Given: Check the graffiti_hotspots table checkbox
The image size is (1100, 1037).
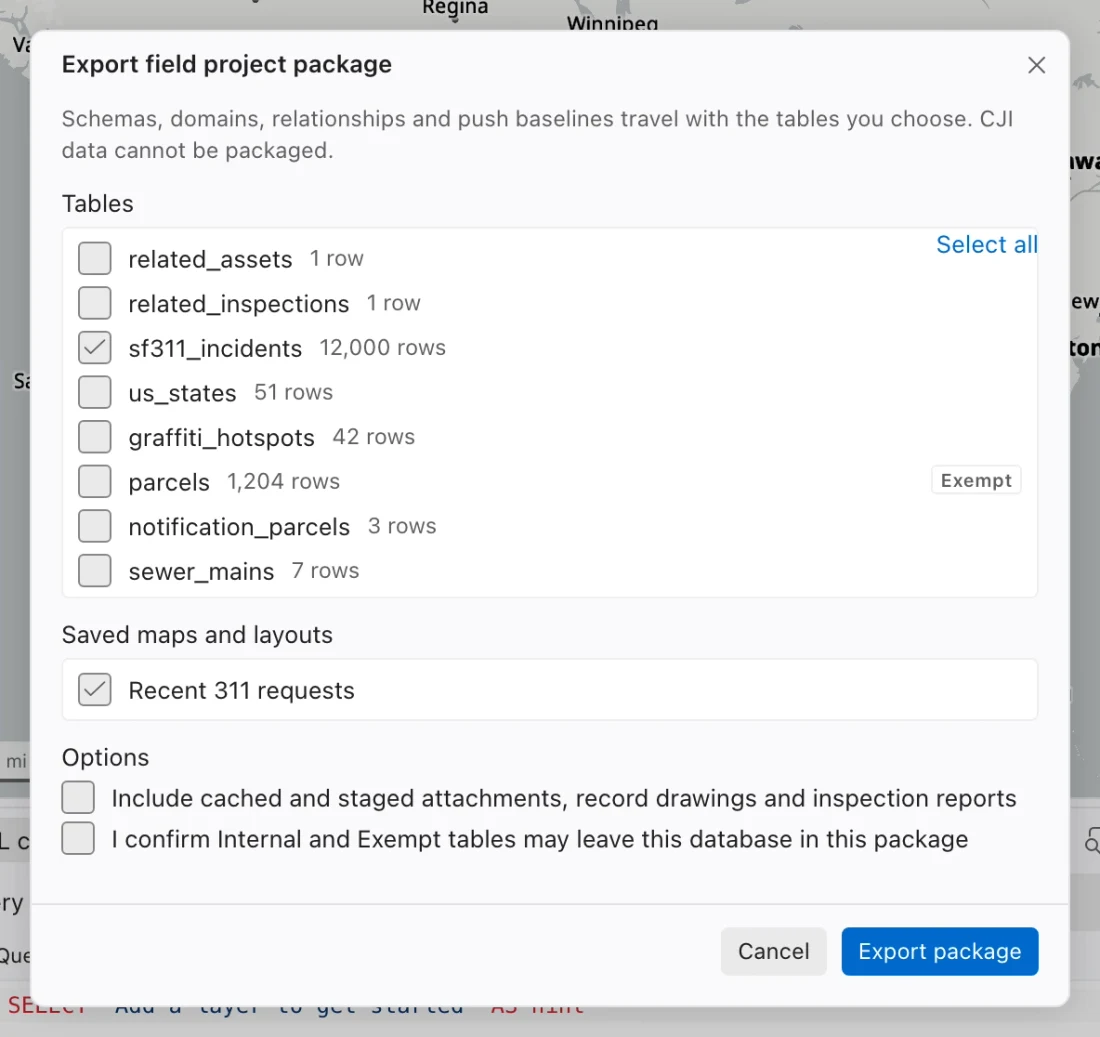Looking at the screenshot, I should (95, 437).
